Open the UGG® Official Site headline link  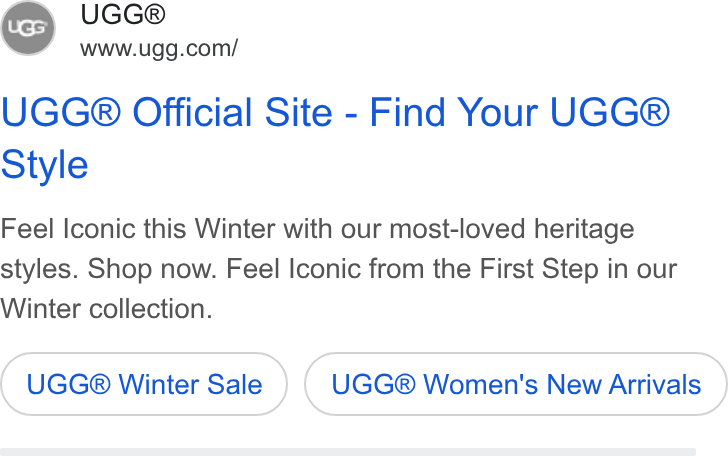coord(335,138)
